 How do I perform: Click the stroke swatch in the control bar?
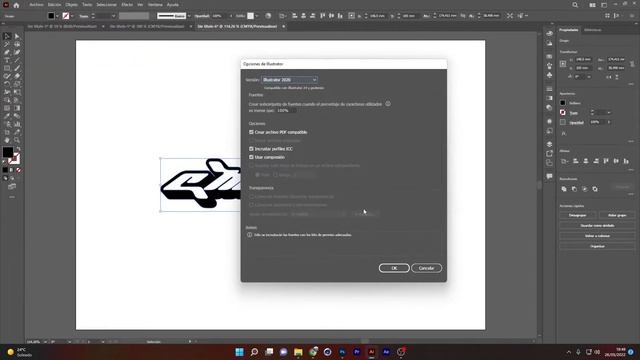point(66,16)
